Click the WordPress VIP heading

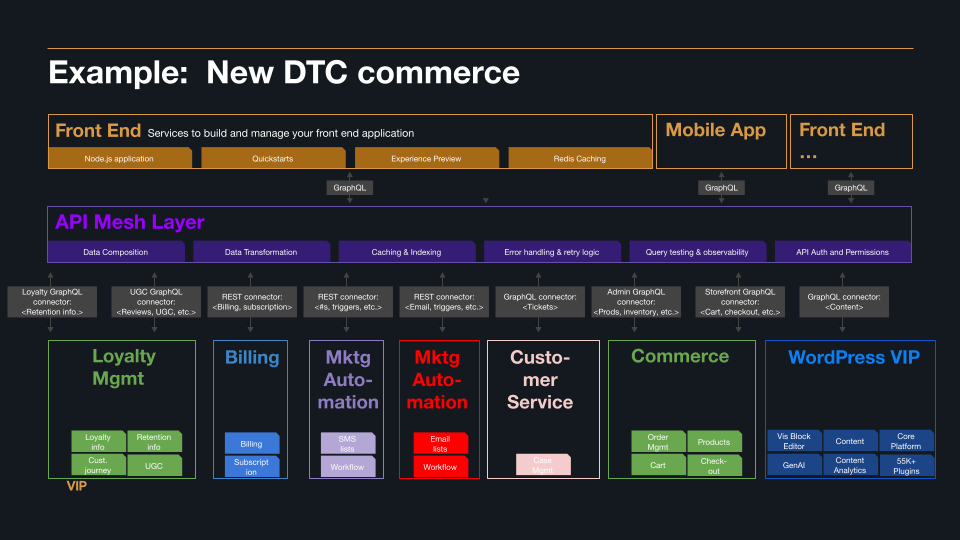[853, 357]
